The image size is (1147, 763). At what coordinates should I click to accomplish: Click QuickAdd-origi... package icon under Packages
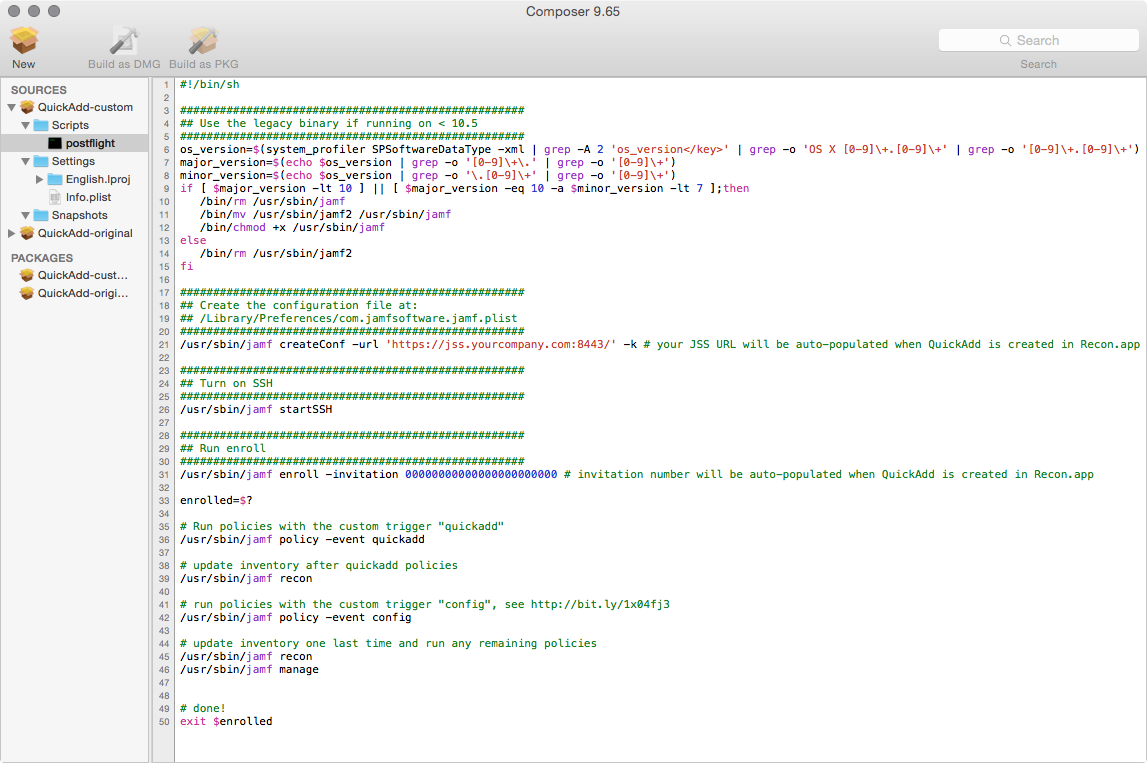(27, 293)
